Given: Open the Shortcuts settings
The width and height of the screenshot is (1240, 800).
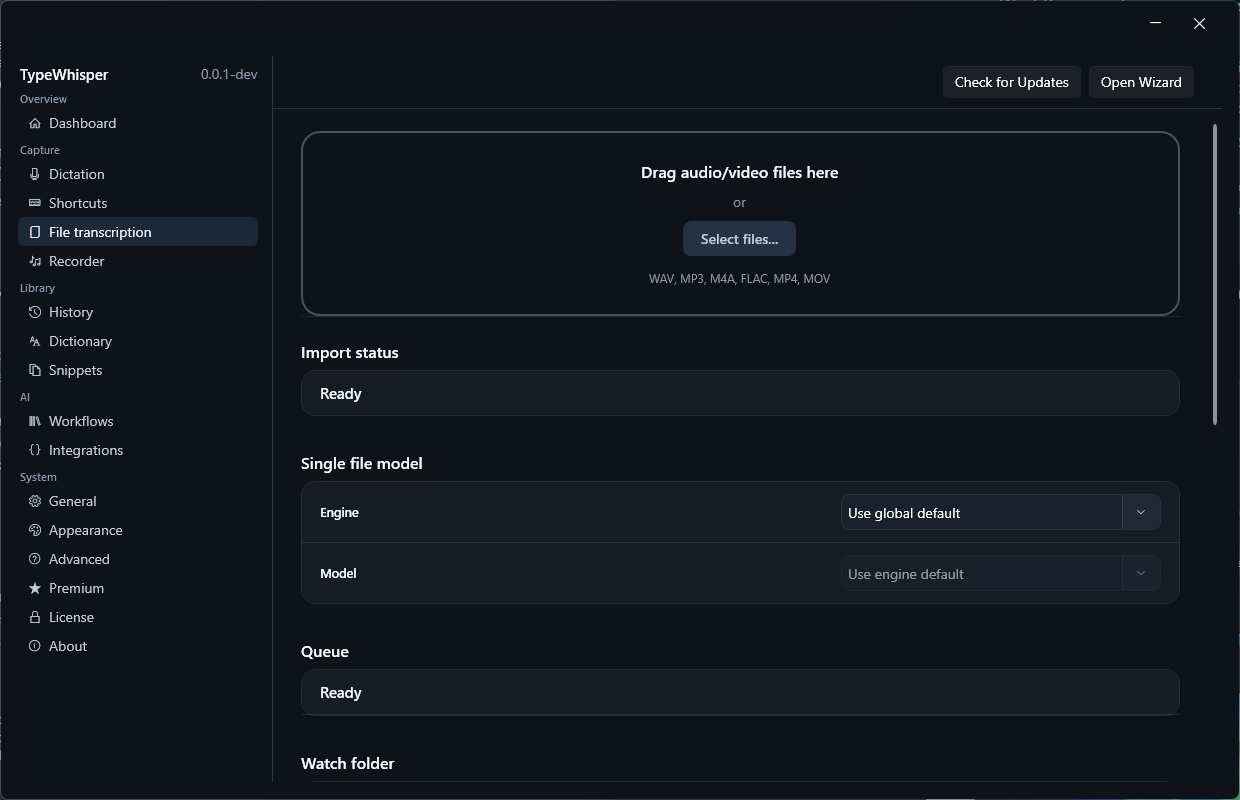Looking at the screenshot, I should tap(138, 203).
